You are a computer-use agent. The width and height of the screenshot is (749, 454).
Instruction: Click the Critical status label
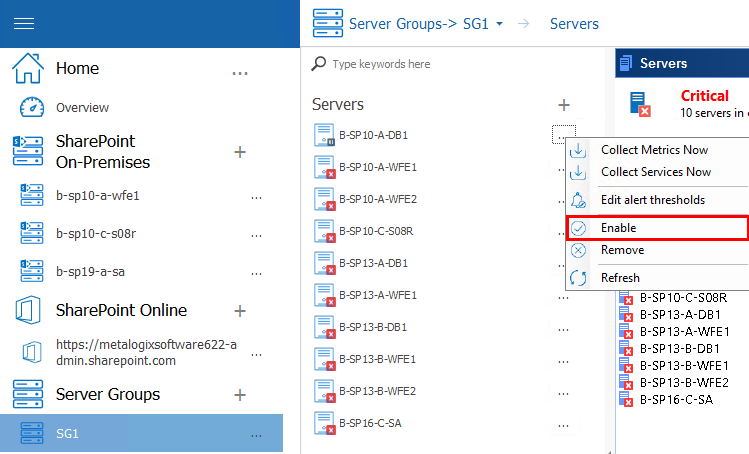pos(705,96)
